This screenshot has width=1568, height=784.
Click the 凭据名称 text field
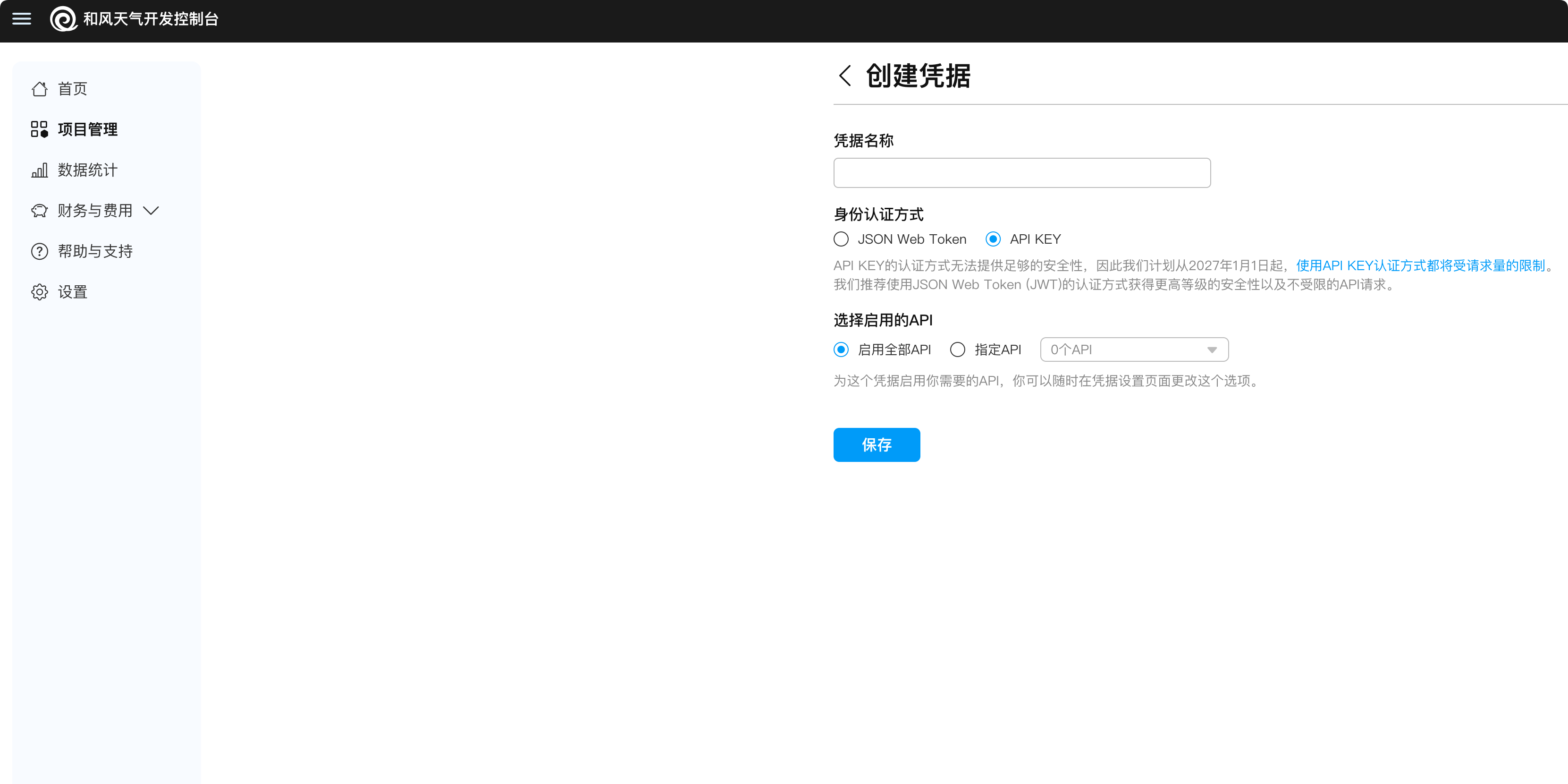[x=1021, y=173]
